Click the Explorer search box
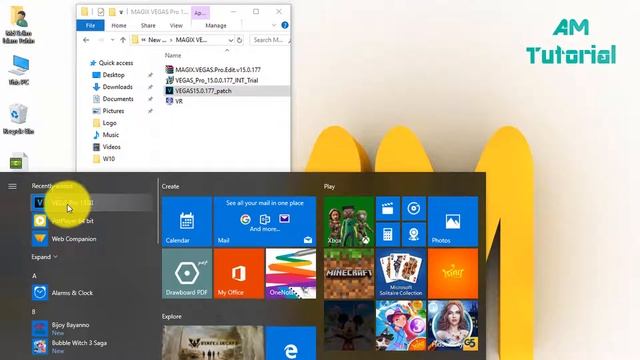Screen dimensions: 640x360 269,40
